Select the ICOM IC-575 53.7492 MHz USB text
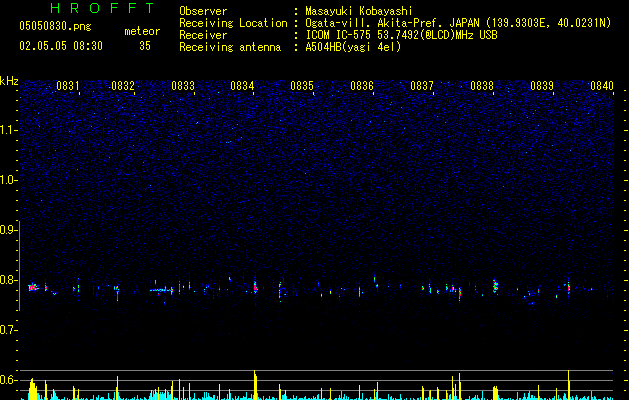 (x=402, y=35)
